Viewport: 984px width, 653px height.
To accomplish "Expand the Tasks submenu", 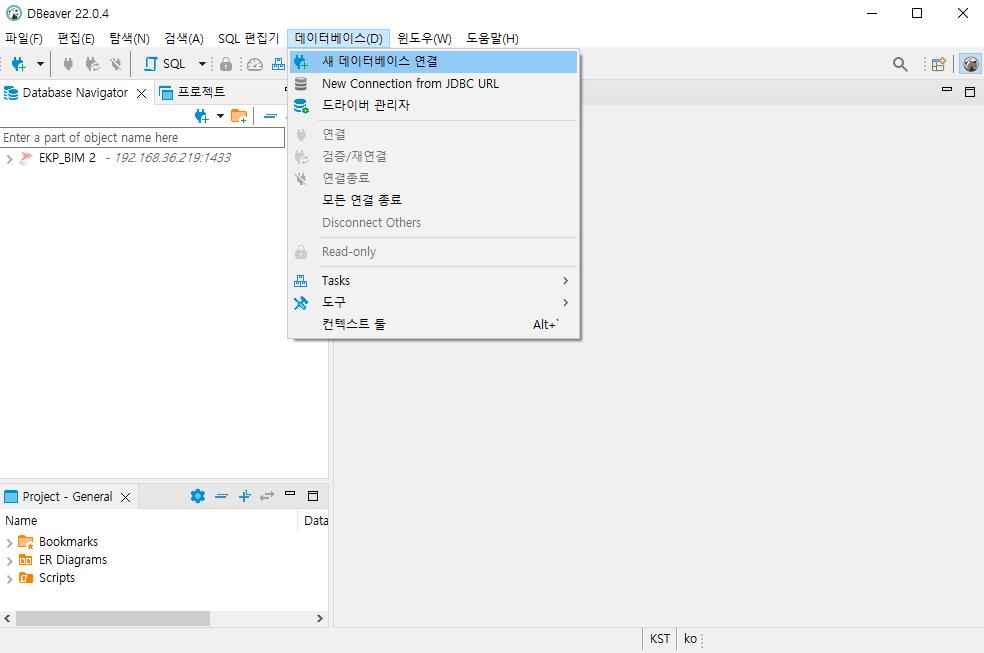I will 336,280.
